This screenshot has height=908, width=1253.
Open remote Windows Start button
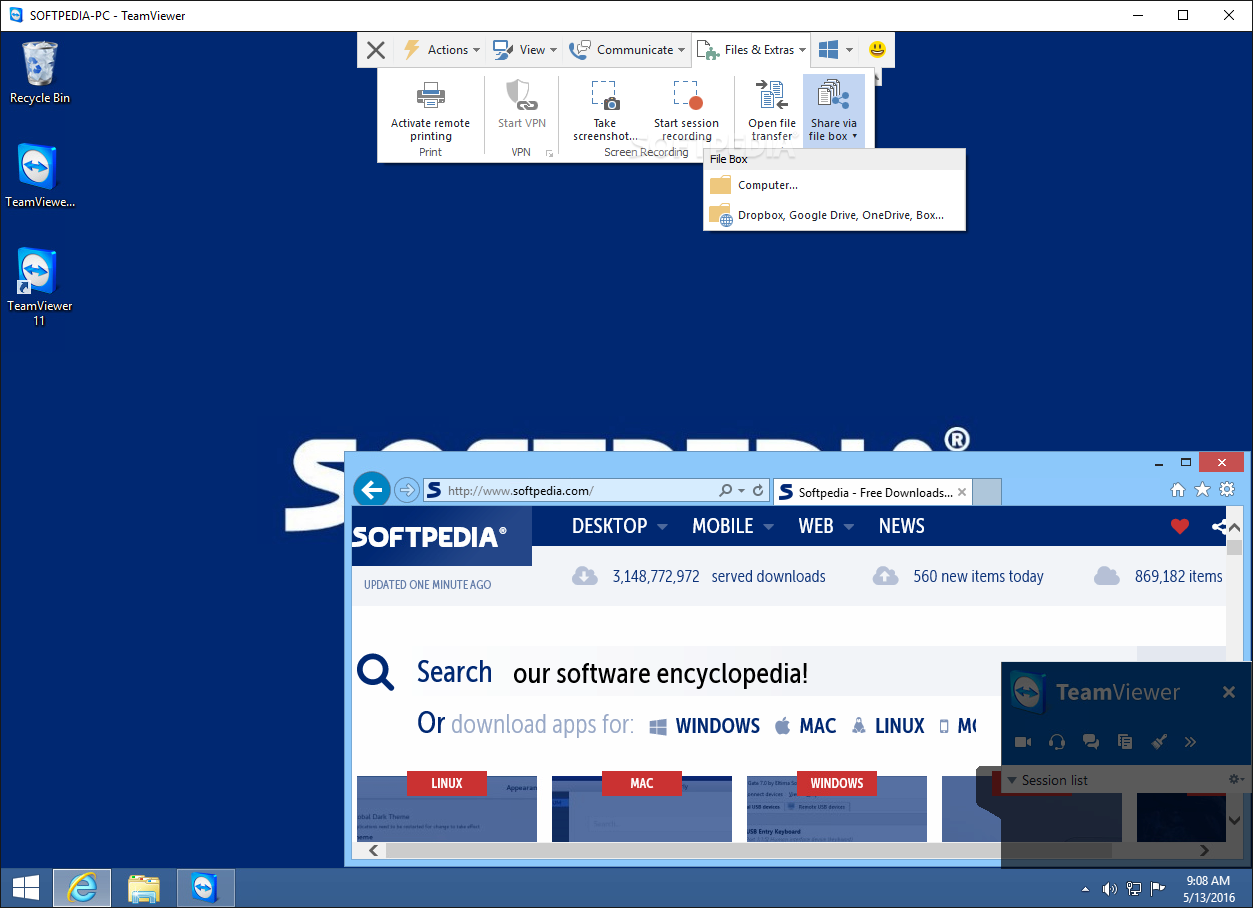click(x=26, y=888)
